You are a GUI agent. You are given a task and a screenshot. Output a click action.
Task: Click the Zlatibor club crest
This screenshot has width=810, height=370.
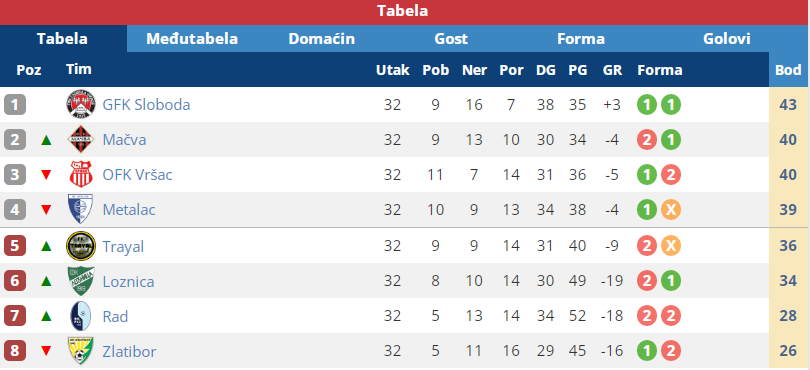pos(81,351)
